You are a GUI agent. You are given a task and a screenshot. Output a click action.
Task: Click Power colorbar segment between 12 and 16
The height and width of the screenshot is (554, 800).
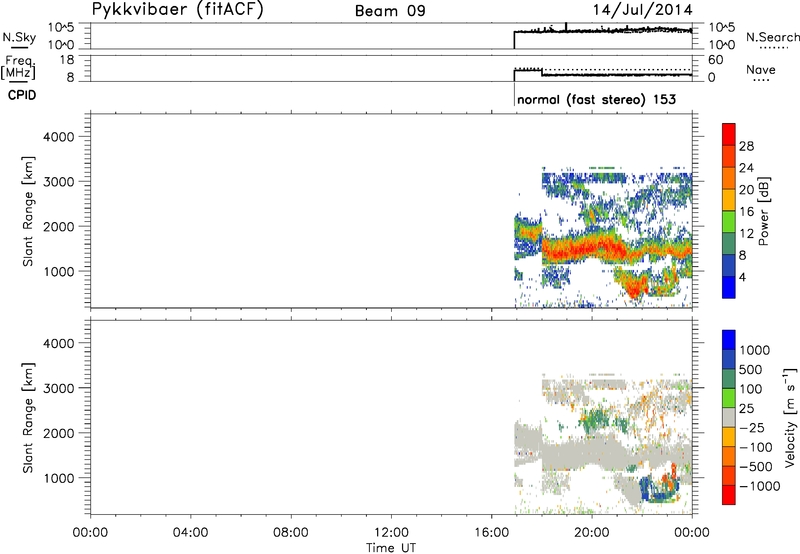click(x=729, y=221)
